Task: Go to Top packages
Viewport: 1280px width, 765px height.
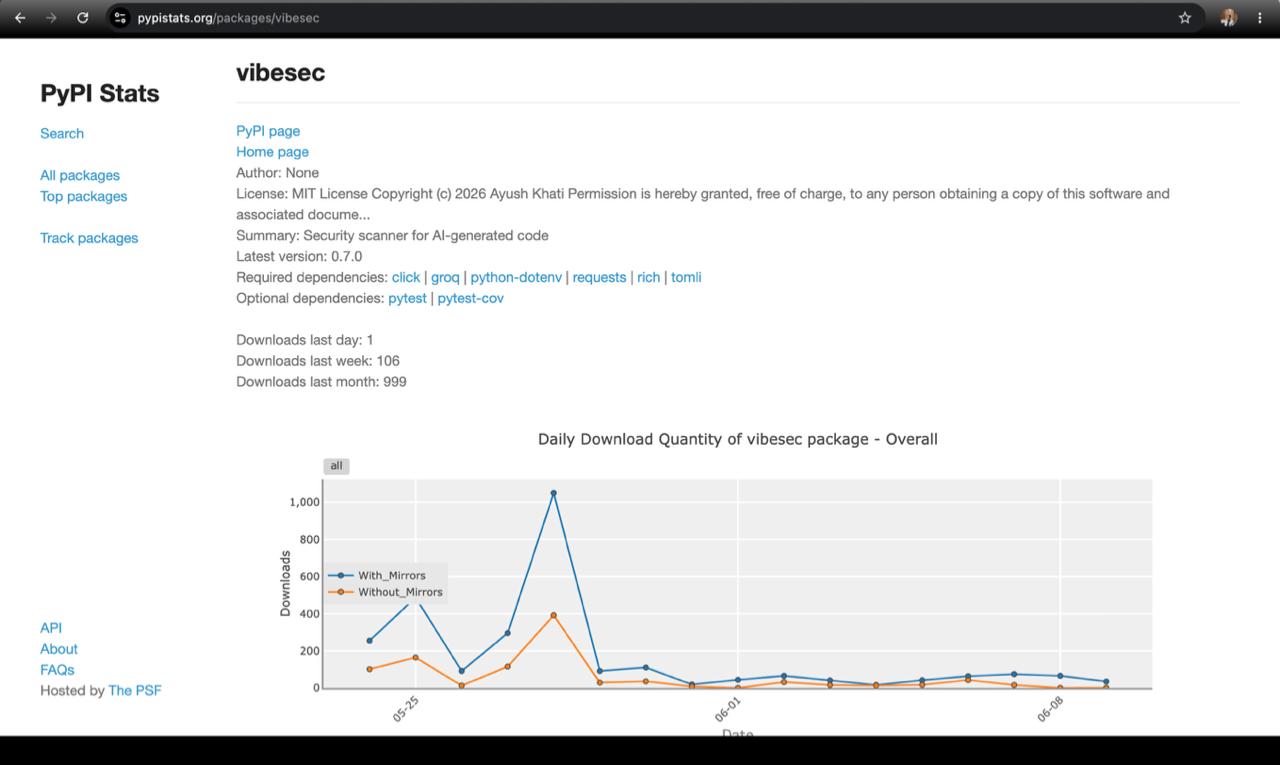Action: pyautogui.click(x=84, y=196)
